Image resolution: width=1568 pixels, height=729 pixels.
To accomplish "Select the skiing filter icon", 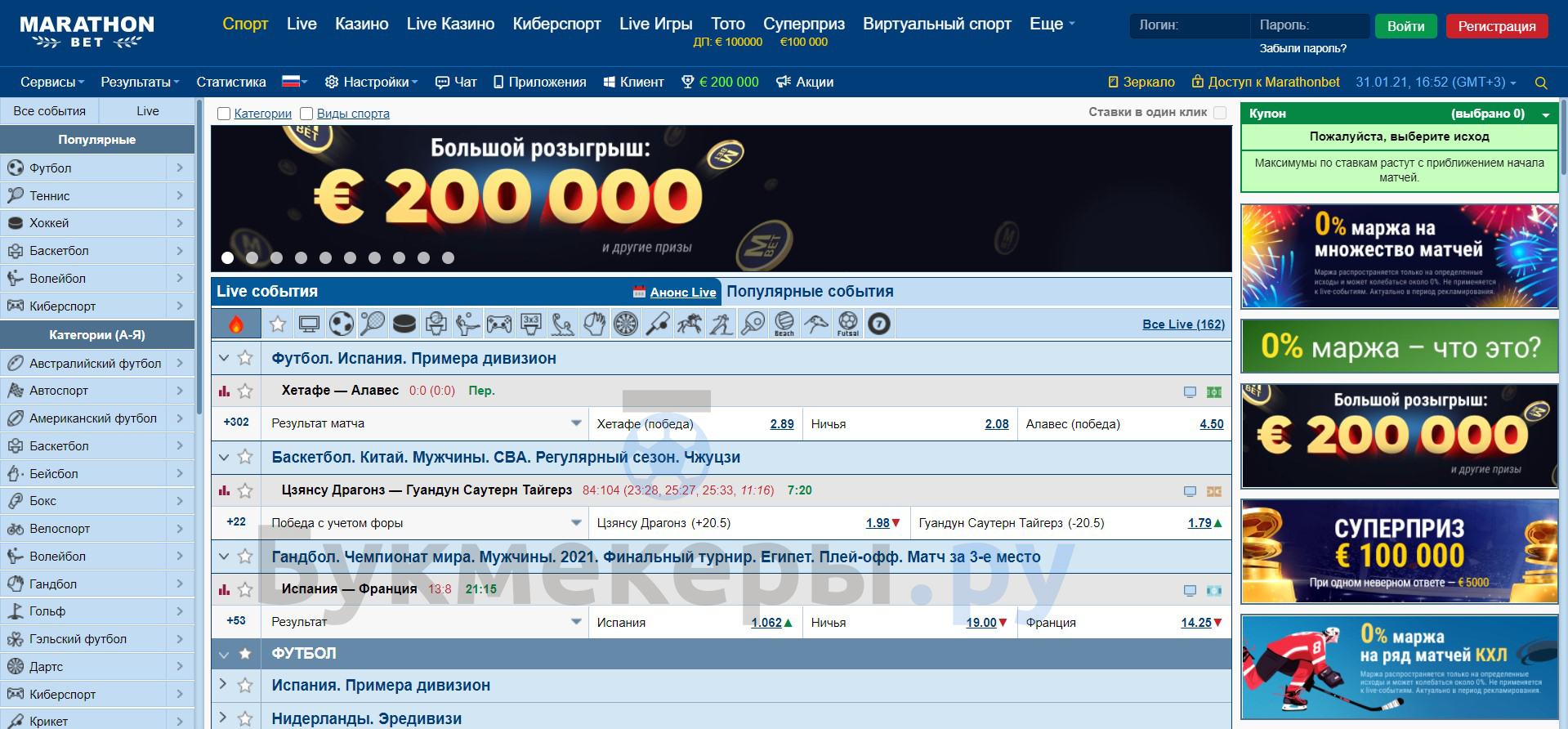I will click(721, 324).
